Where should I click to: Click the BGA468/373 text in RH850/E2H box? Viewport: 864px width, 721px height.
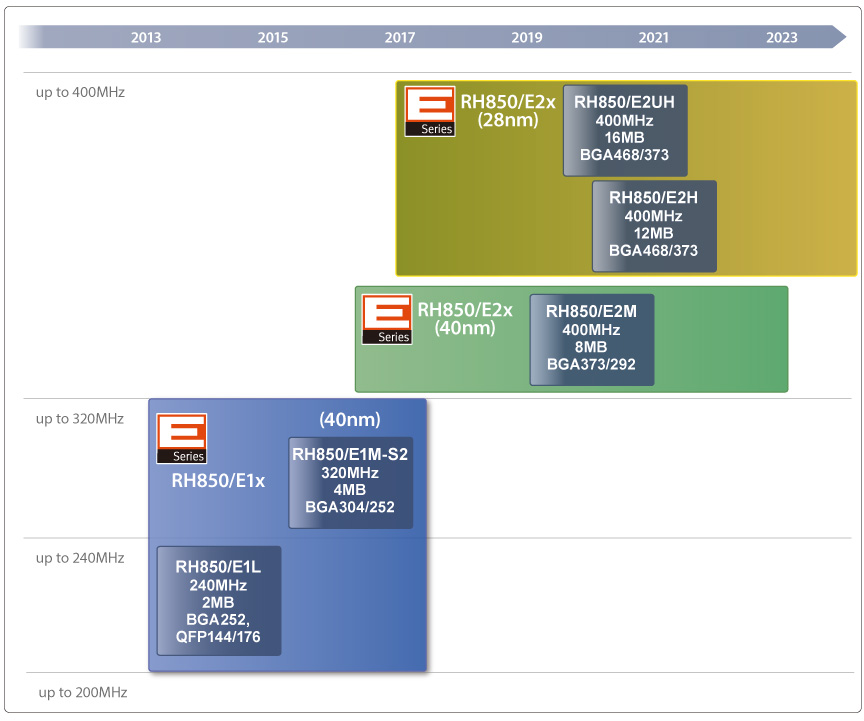point(654,251)
